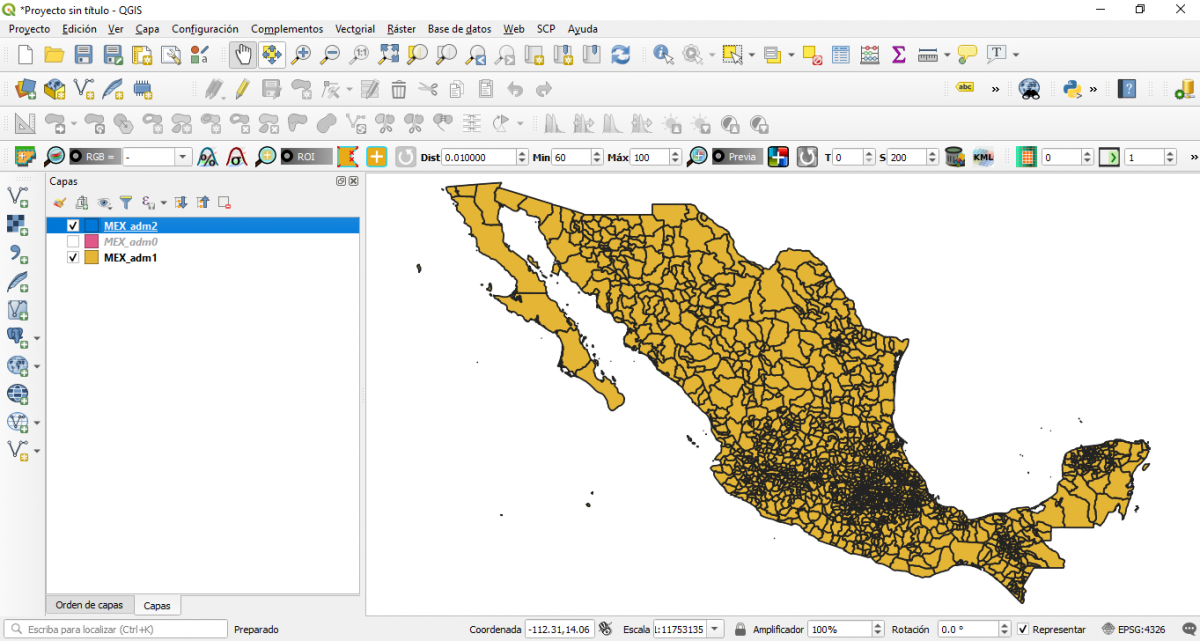Viewport: 1200px width, 641px height.
Task: Open the SCP menu
Action: (545, 29)
